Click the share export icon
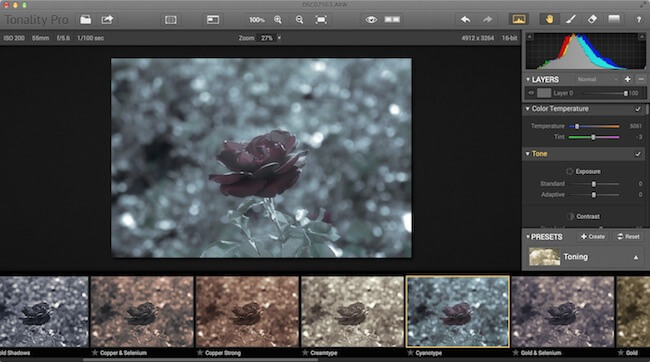The image size is (650, 362). 107,19
